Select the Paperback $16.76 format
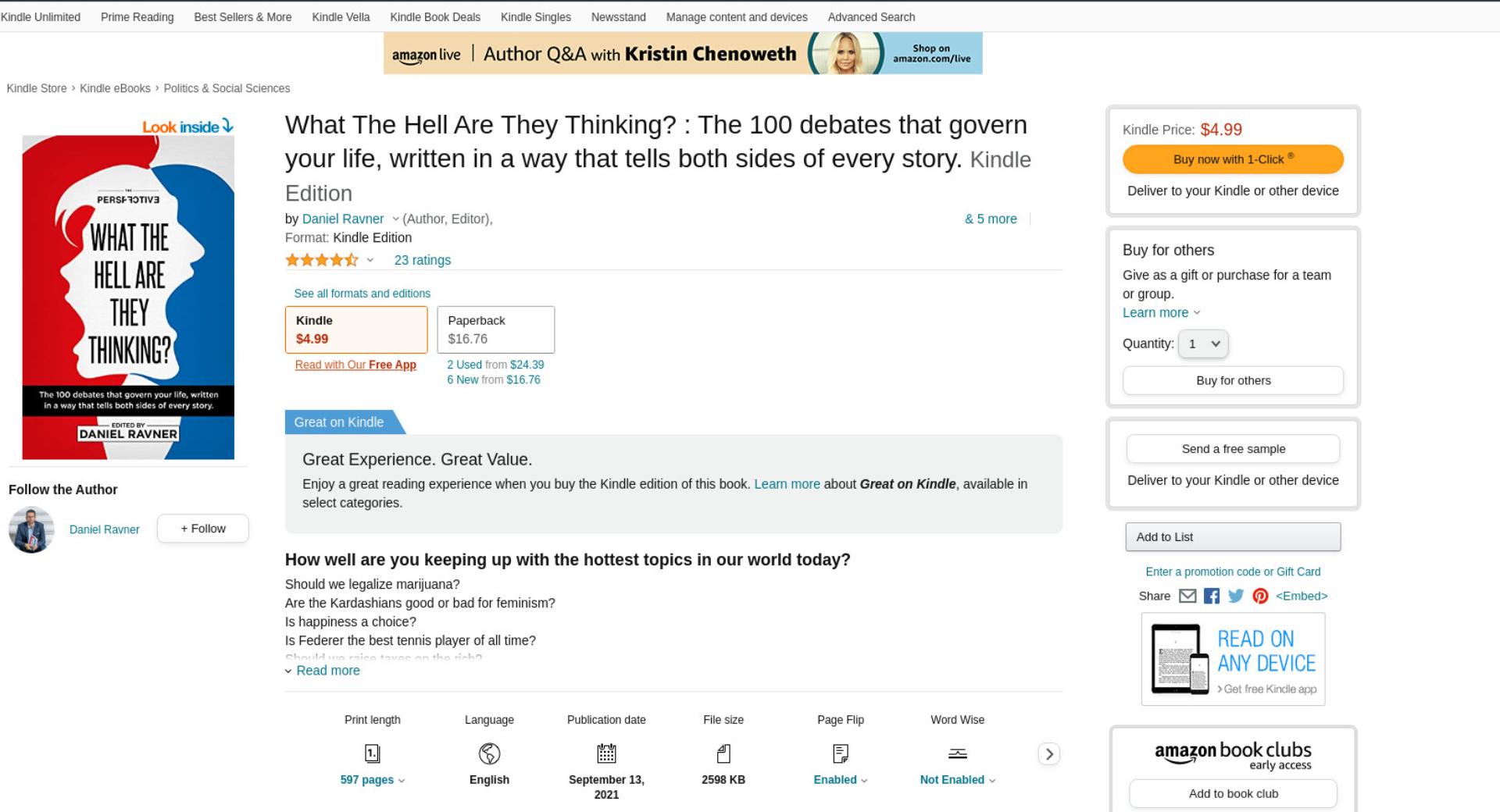Screen dimensions: 1500x812 pyautogui.click(x=496, y=329)
